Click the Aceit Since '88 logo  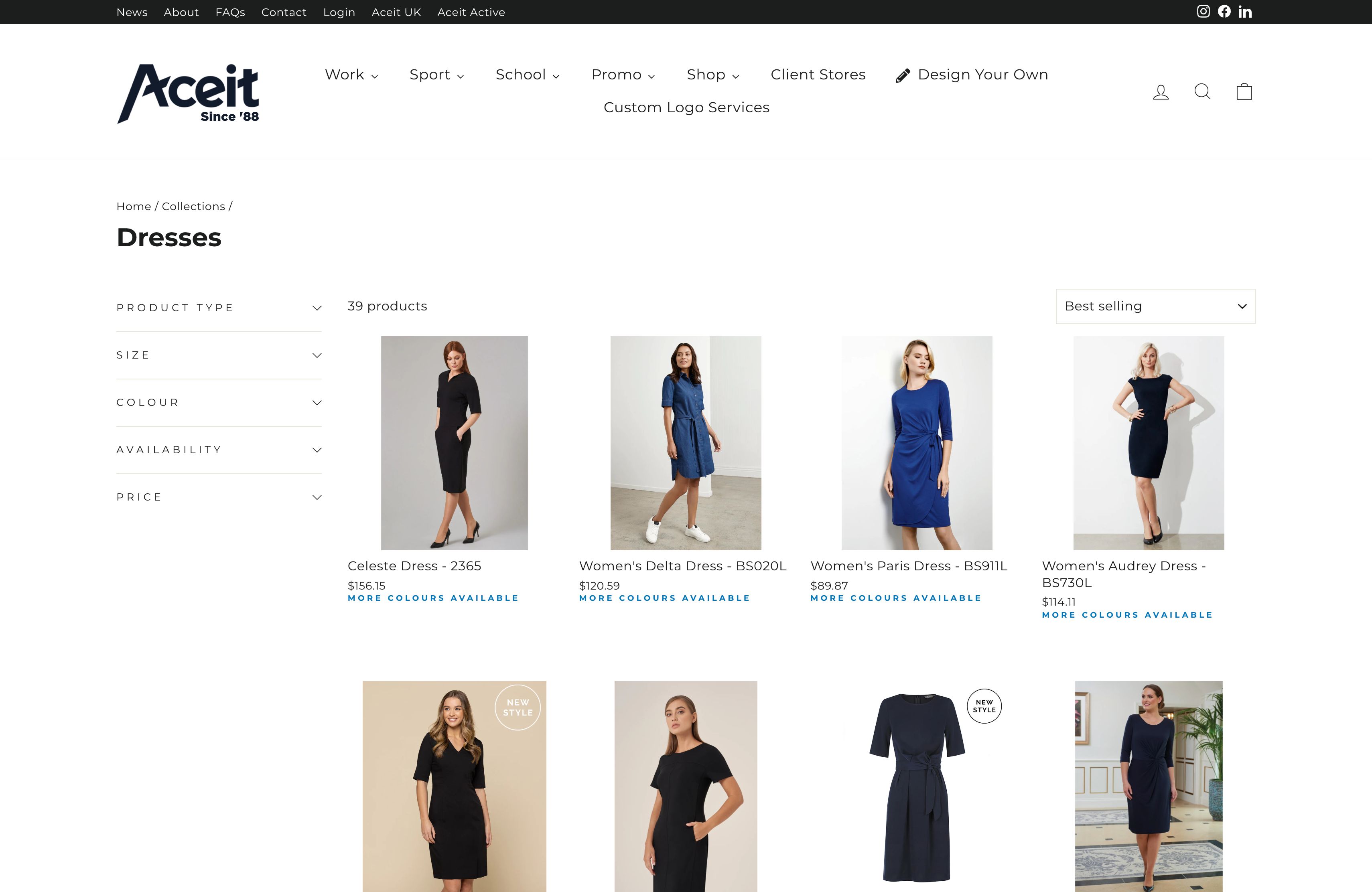coord(188,92)
